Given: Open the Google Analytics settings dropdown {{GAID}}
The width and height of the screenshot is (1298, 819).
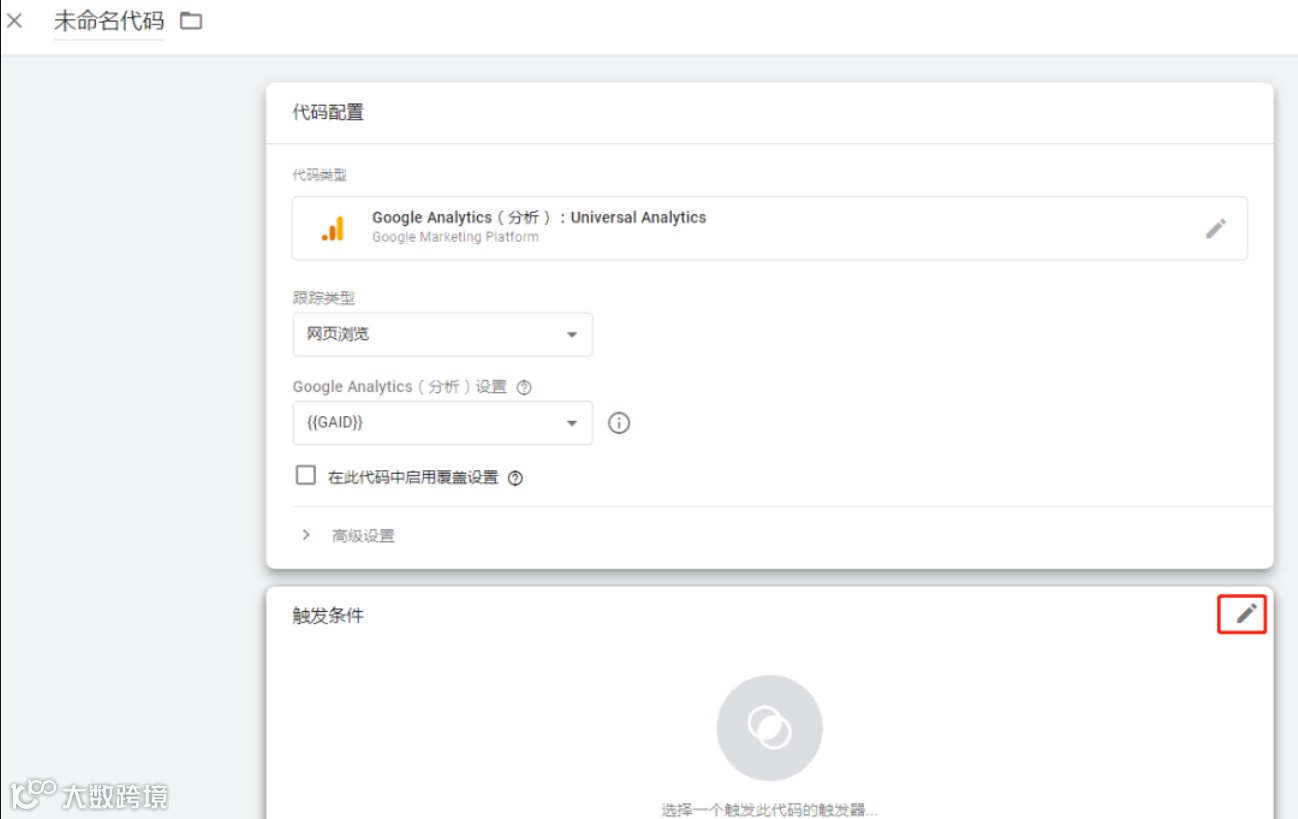Looking at the screenshot, I should [442, 423].
